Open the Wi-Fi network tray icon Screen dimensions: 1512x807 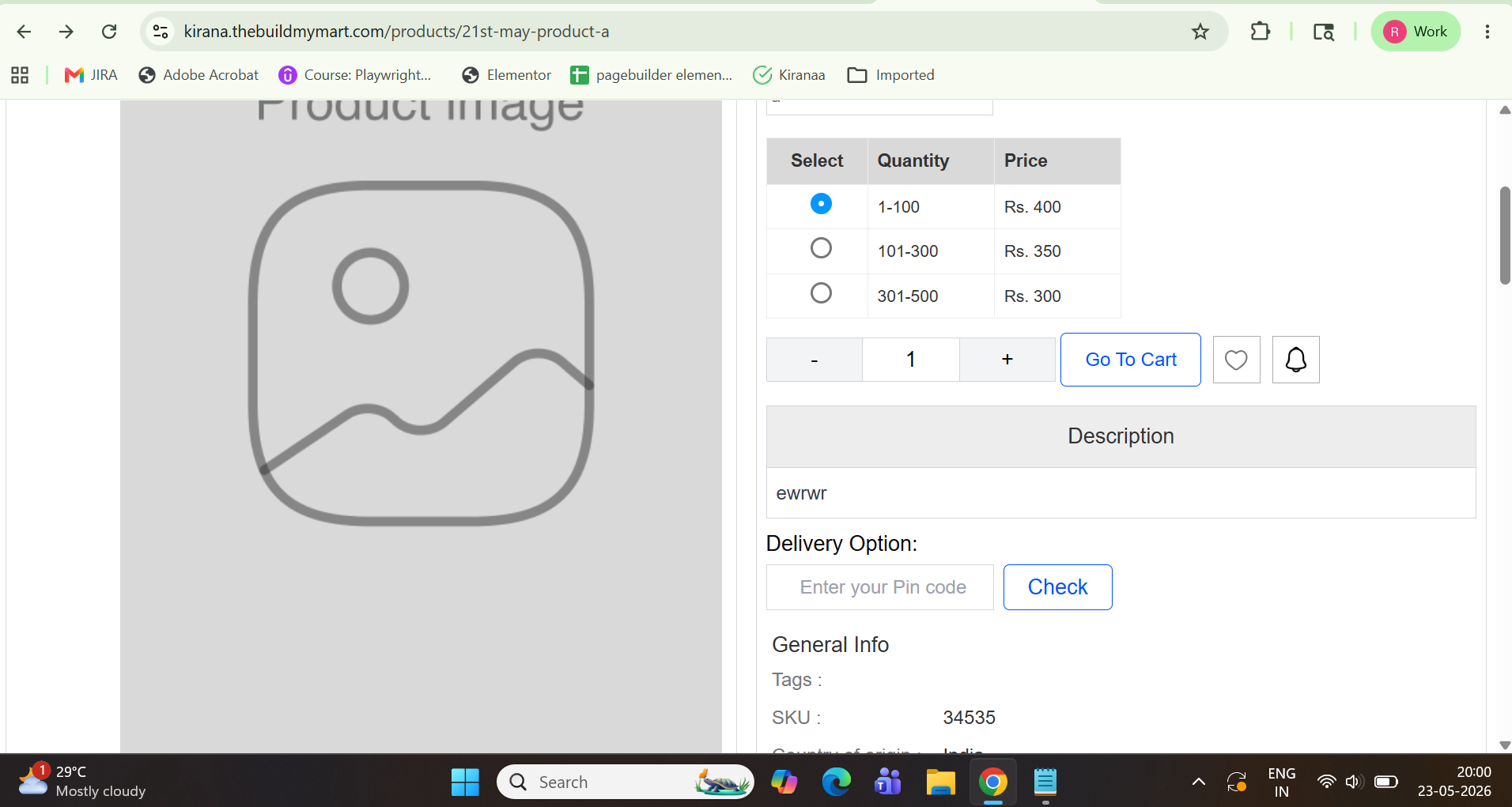coord(1327,782)
